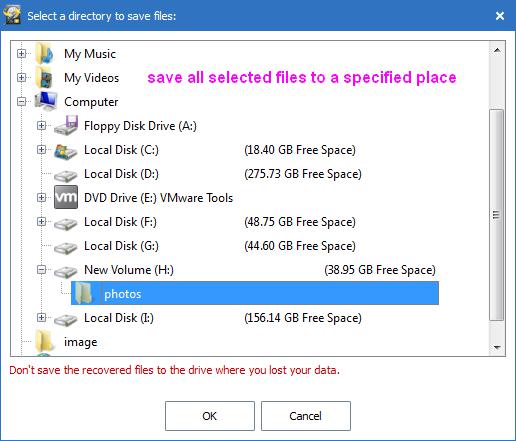The image size is (516, 441).
Task: Expand the My Music tree node
Action: [x=21, y=54]
